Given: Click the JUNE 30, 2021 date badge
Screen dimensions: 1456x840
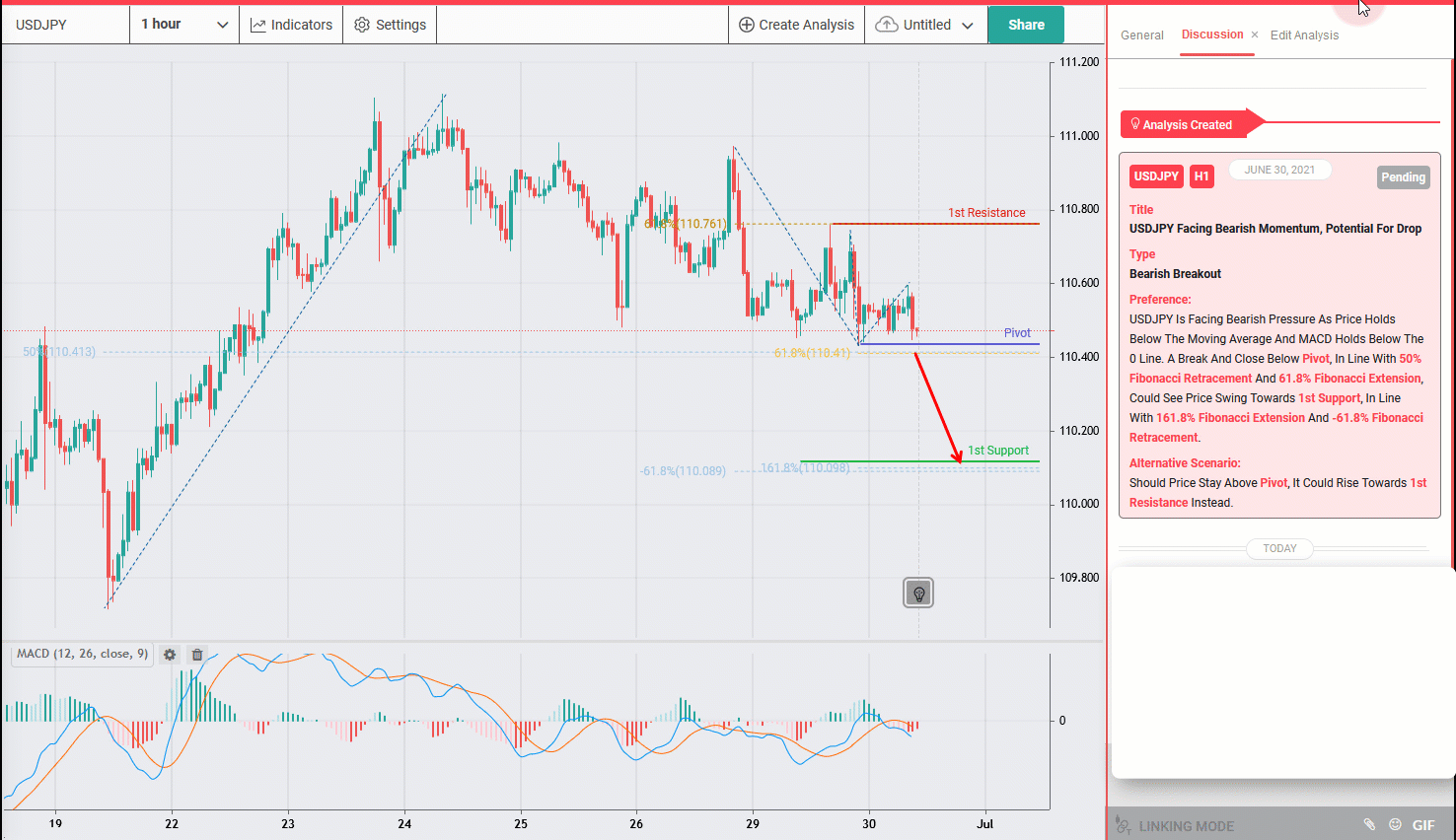Looking at the screenshot, I should pyautogui.click(x=1279, y=170).
